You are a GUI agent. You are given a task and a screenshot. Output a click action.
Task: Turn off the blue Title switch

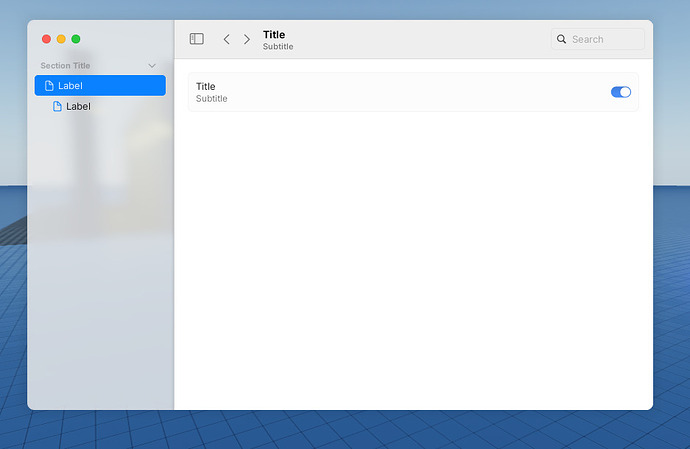[620, 92]
